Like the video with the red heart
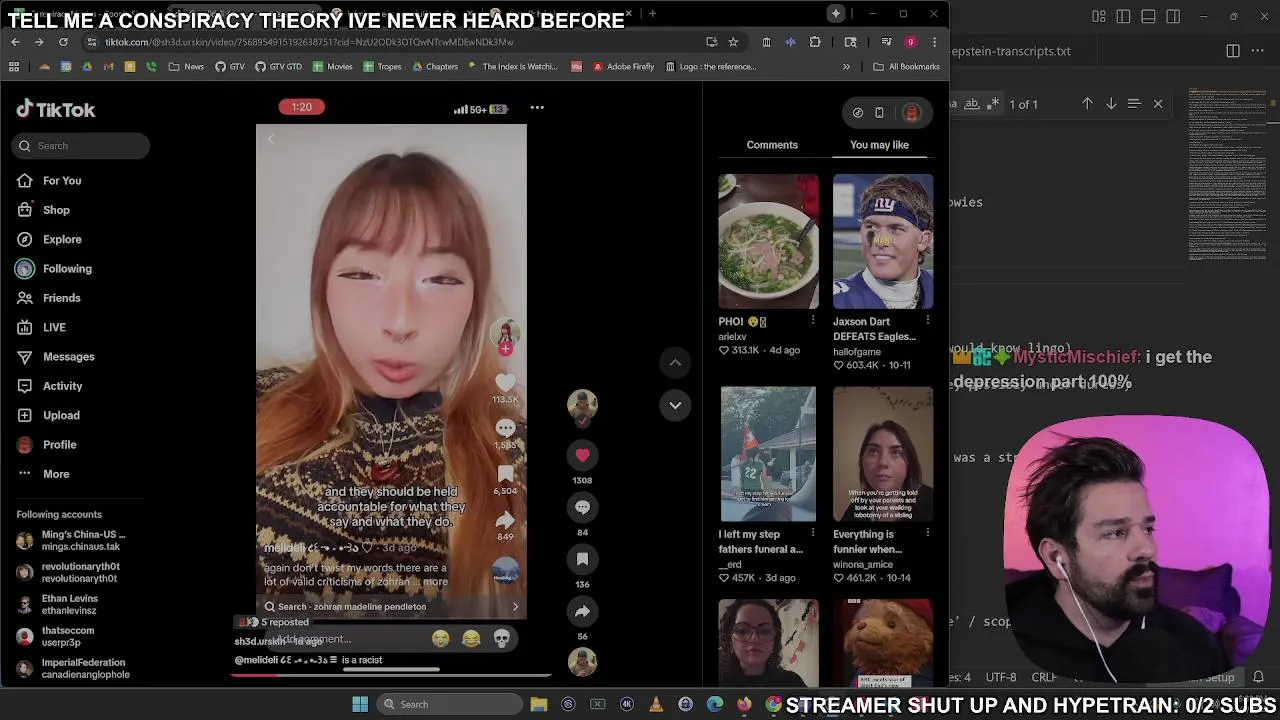This screenshot has width=1280, height=720. [582, 455]
